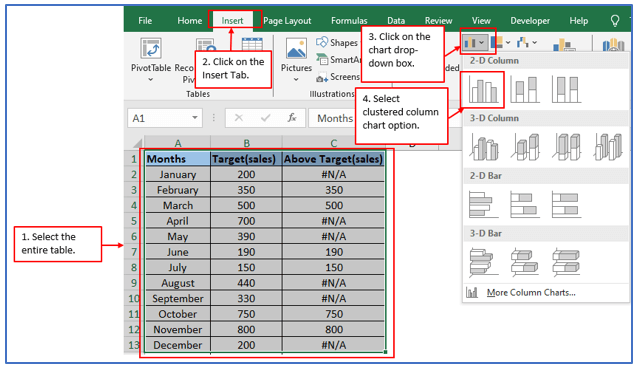This screenshot has height=369, width=638.
Task: Click the select-all corner triangle
Action: tap(138, 143)
